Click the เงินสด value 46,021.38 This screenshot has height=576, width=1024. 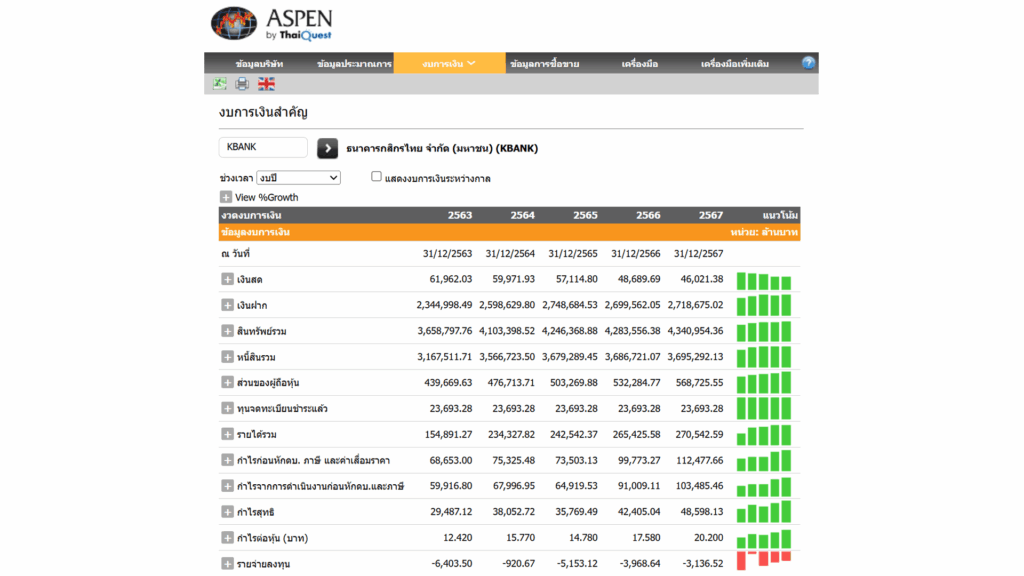point(701,279)
